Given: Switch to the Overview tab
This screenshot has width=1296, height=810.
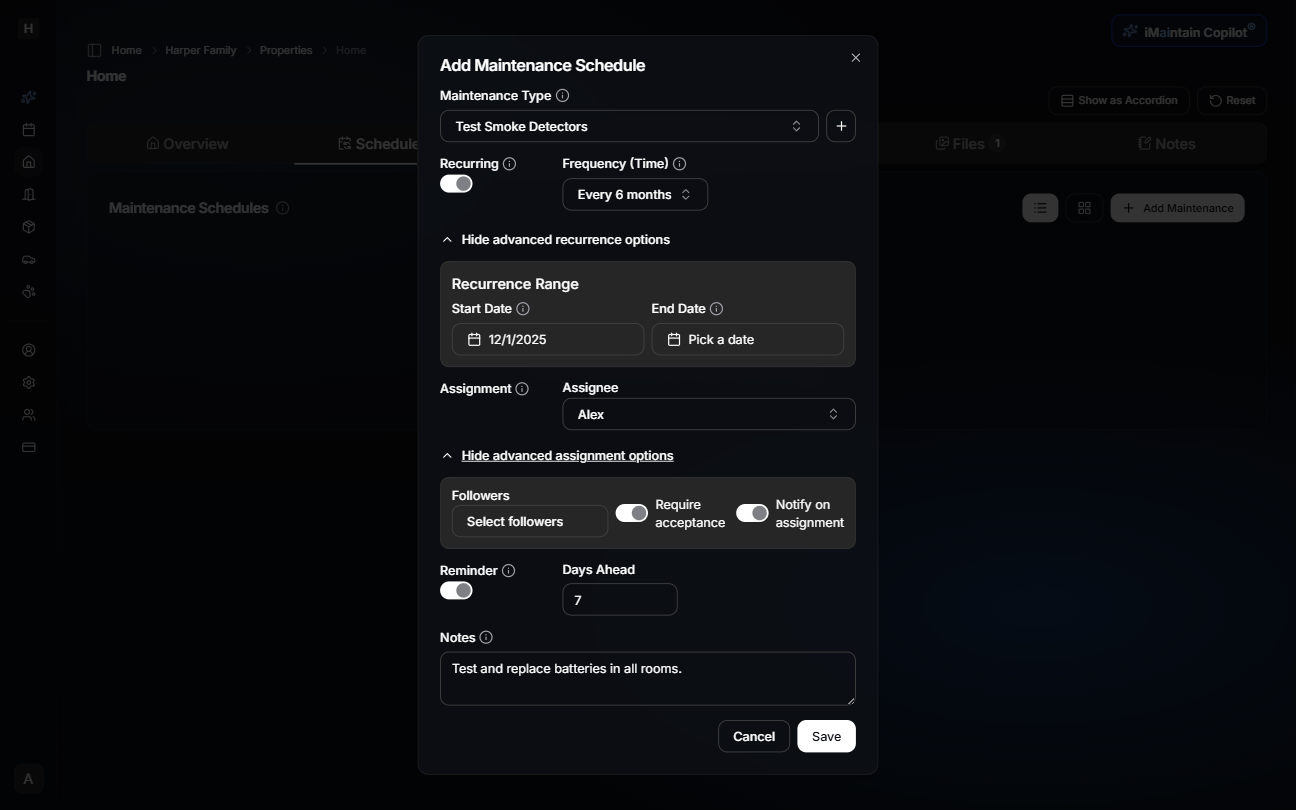Looking at the screenshot, I should pyautogui.click(x=187, y=143).
